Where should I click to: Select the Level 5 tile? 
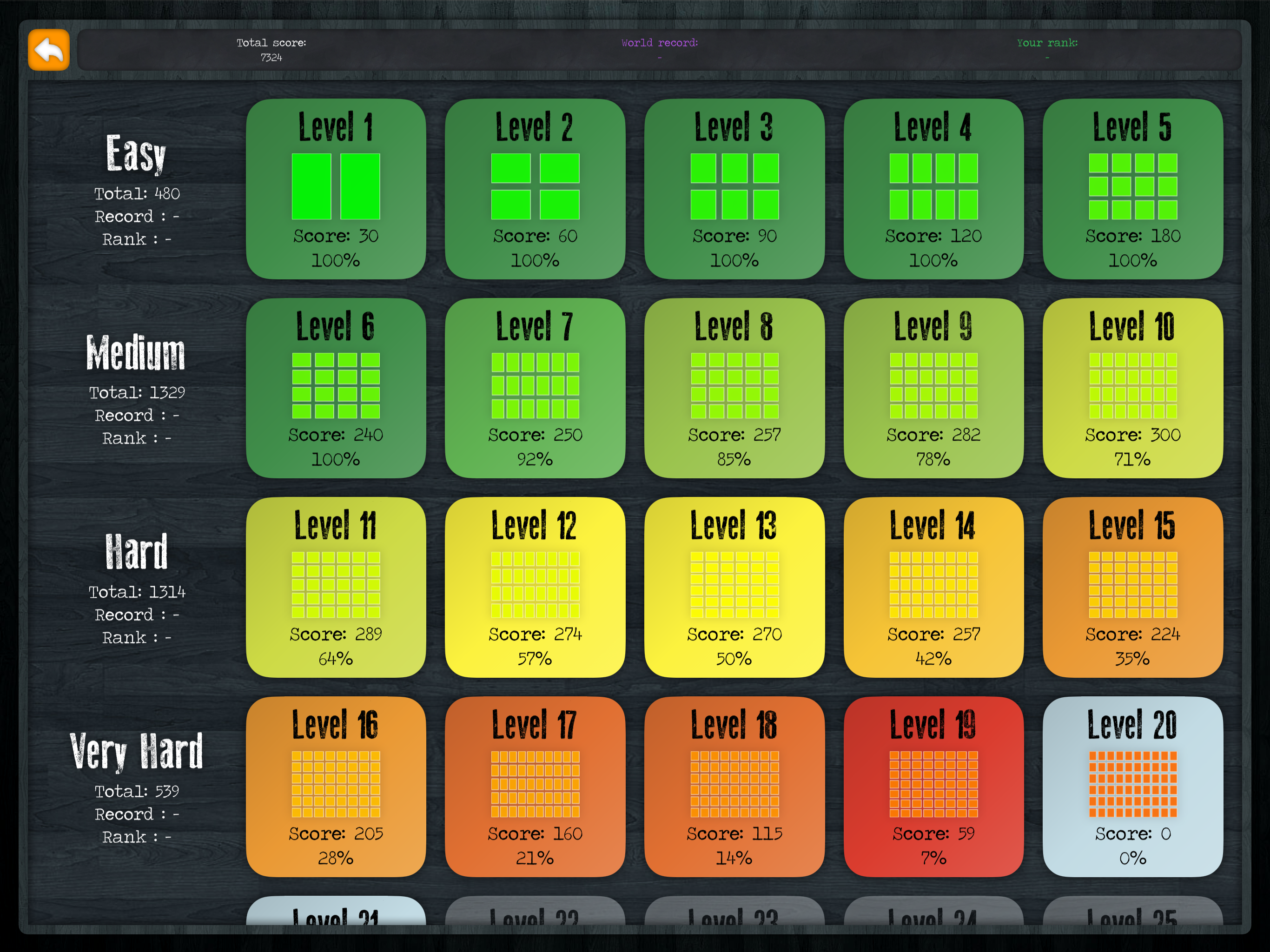coord(1132,189)
